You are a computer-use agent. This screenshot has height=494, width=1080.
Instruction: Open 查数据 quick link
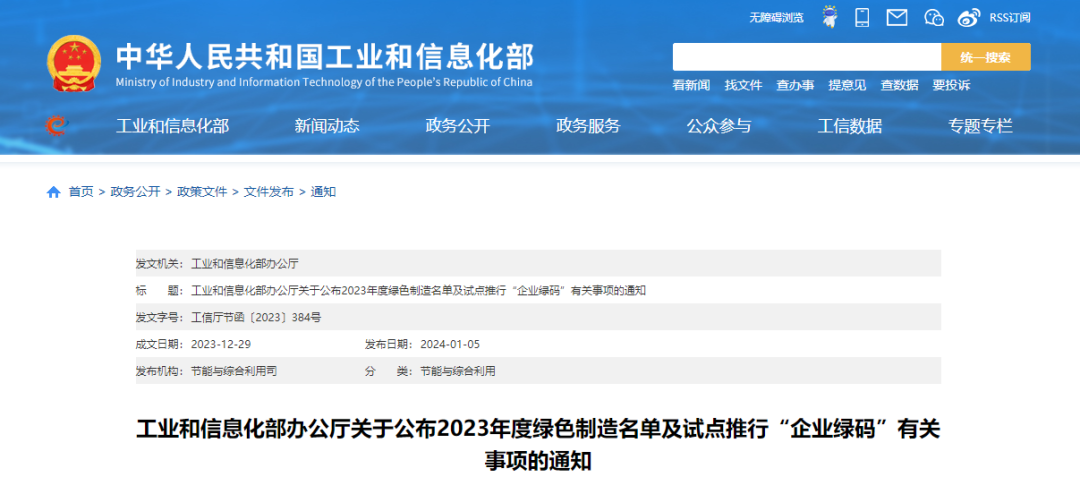click(899, 85)
